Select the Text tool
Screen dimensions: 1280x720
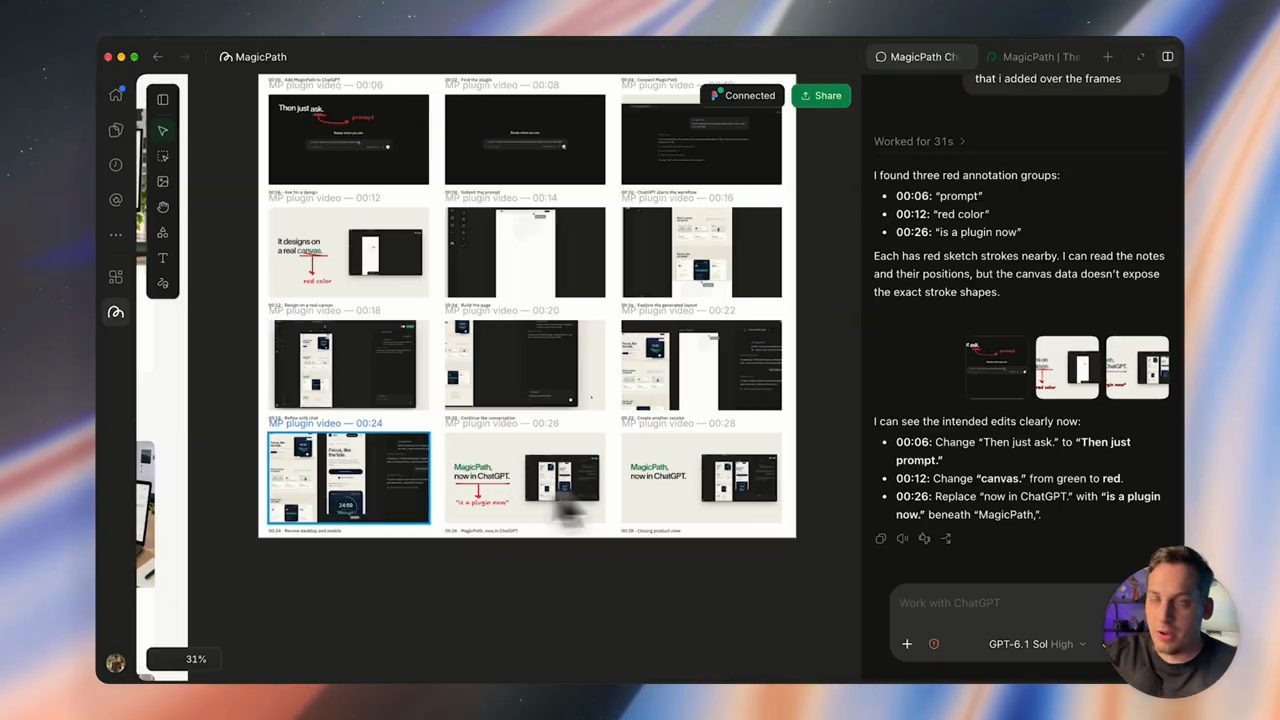(163, 258)
